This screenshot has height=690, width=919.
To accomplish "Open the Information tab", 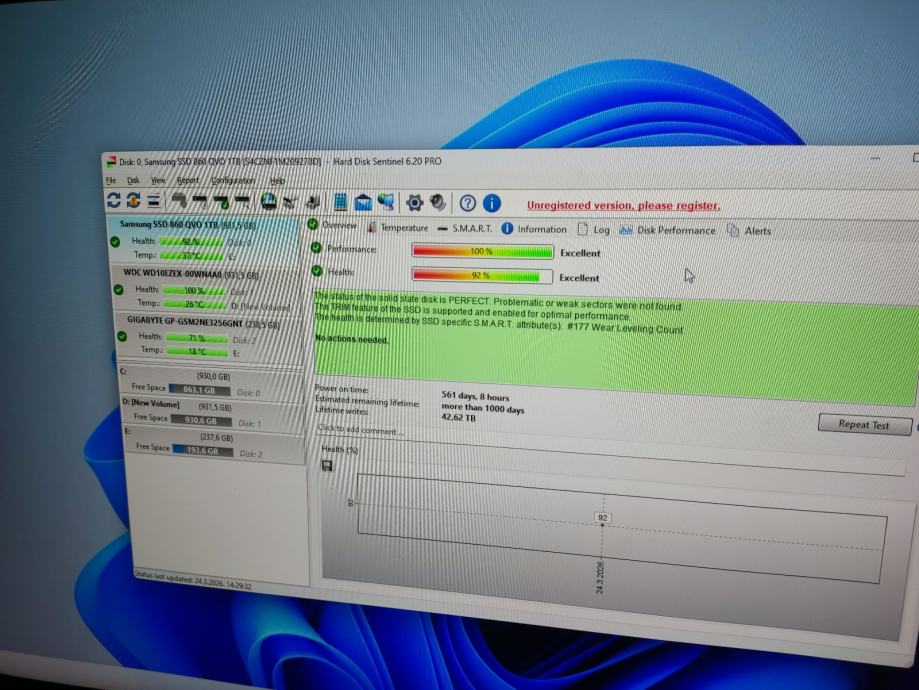I will [535, 229].
